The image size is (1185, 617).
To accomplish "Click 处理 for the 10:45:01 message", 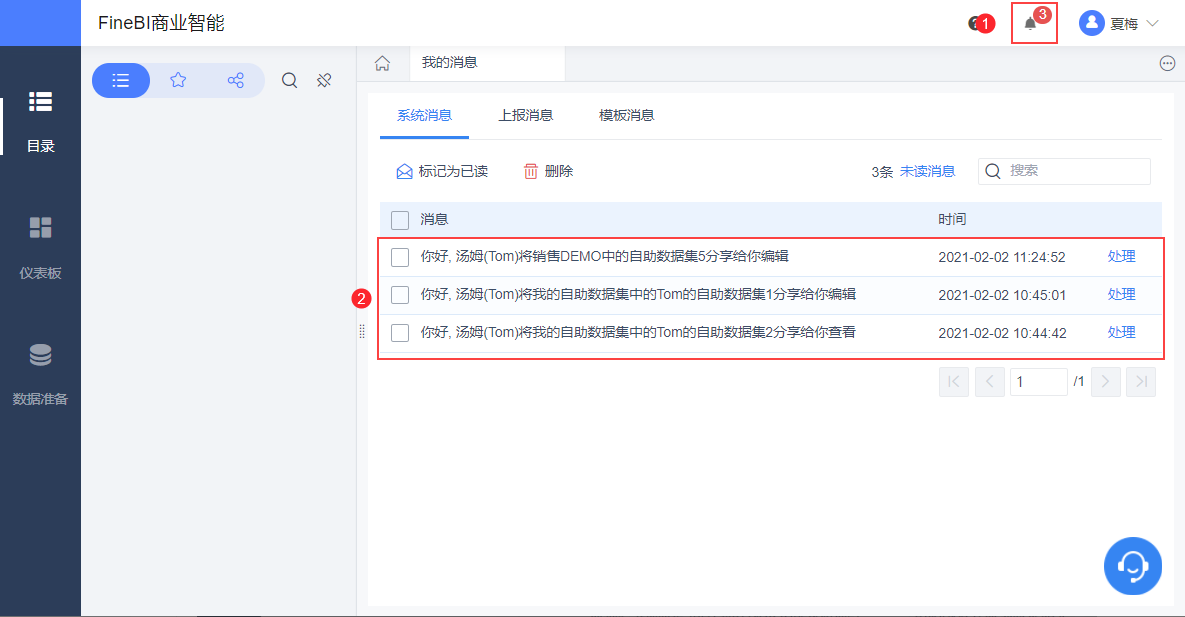I will [1122, 294].
